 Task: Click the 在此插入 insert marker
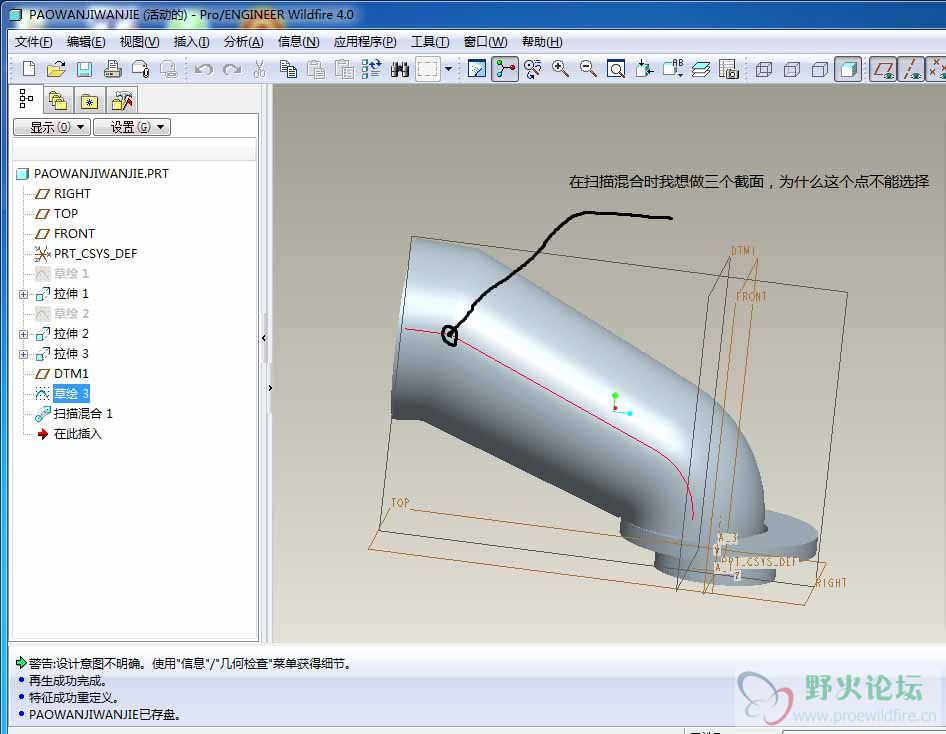pos(77,433)
